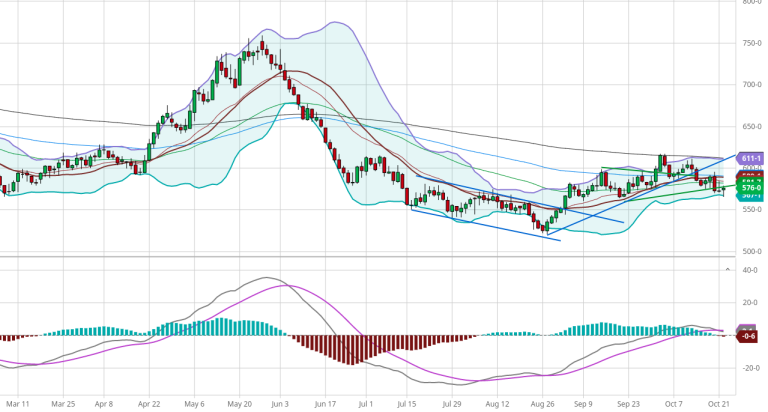The width and height of the screenshot is (768, 412).
Task: Click the Jun 3 date label
Action: coord(282,404)
